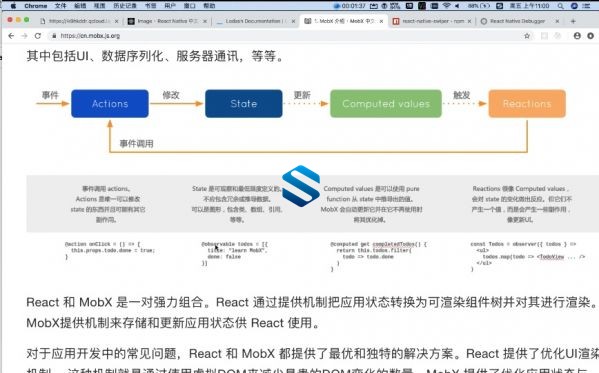
Task: Open the Chrome 书签 menu
Action: (151, 6)
